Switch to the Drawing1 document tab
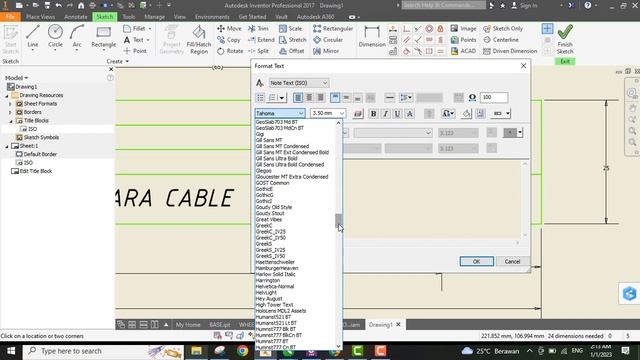Viewport: 640px width, 360px height. pos(380,324)
